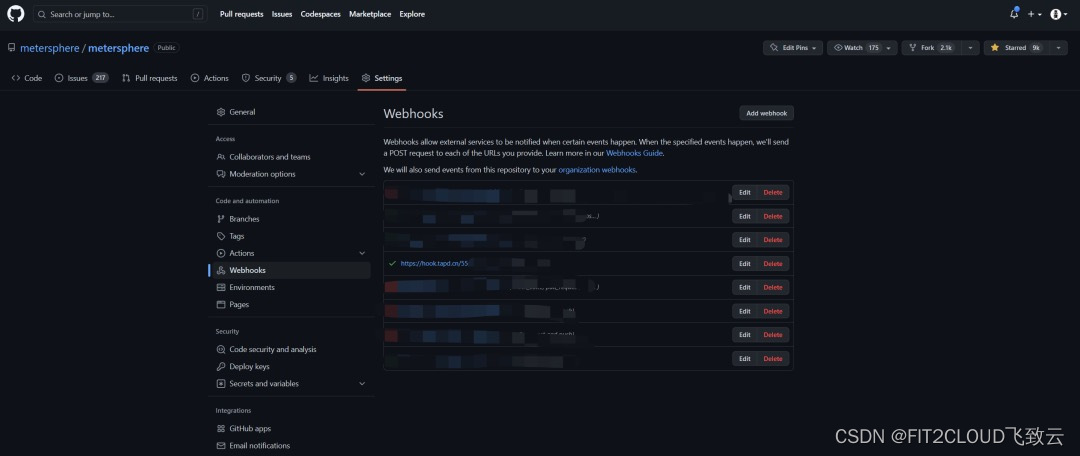Click the Edit Pins button
The height and width of the screenshot is (456, 1080).
coord(793,48)
